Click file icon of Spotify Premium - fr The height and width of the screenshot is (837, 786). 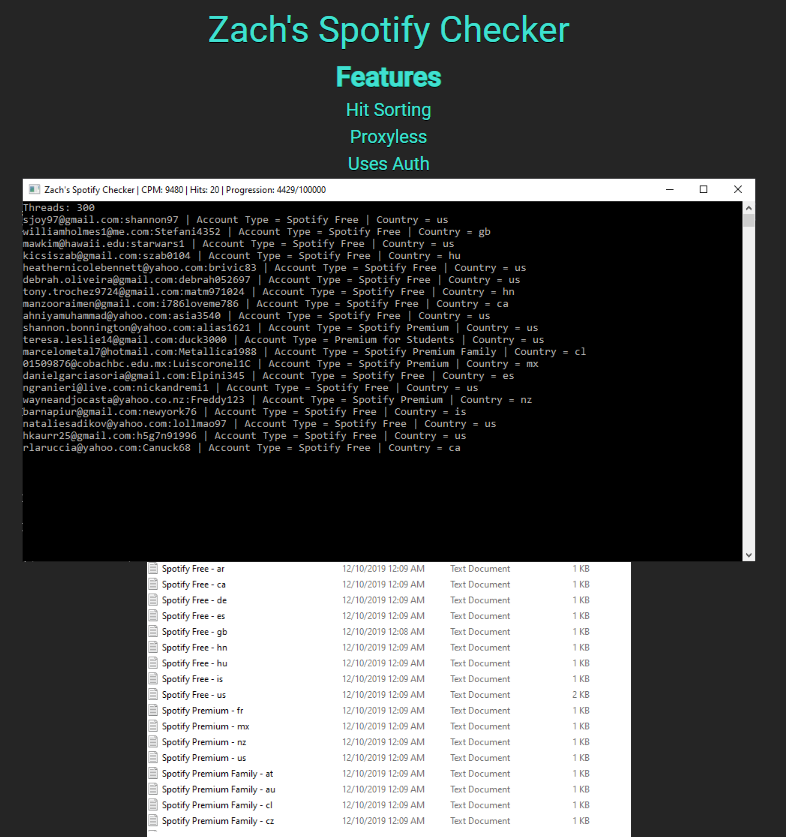click(x=153, y=710)
